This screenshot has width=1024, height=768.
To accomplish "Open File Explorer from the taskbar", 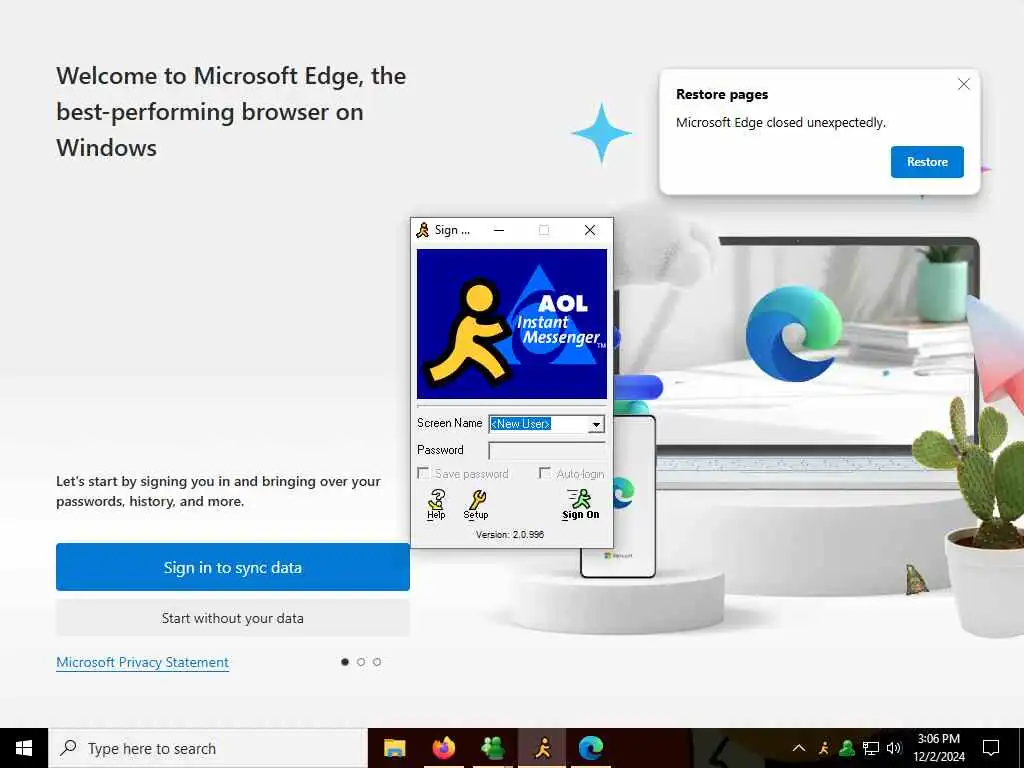I will click(394, 748).
